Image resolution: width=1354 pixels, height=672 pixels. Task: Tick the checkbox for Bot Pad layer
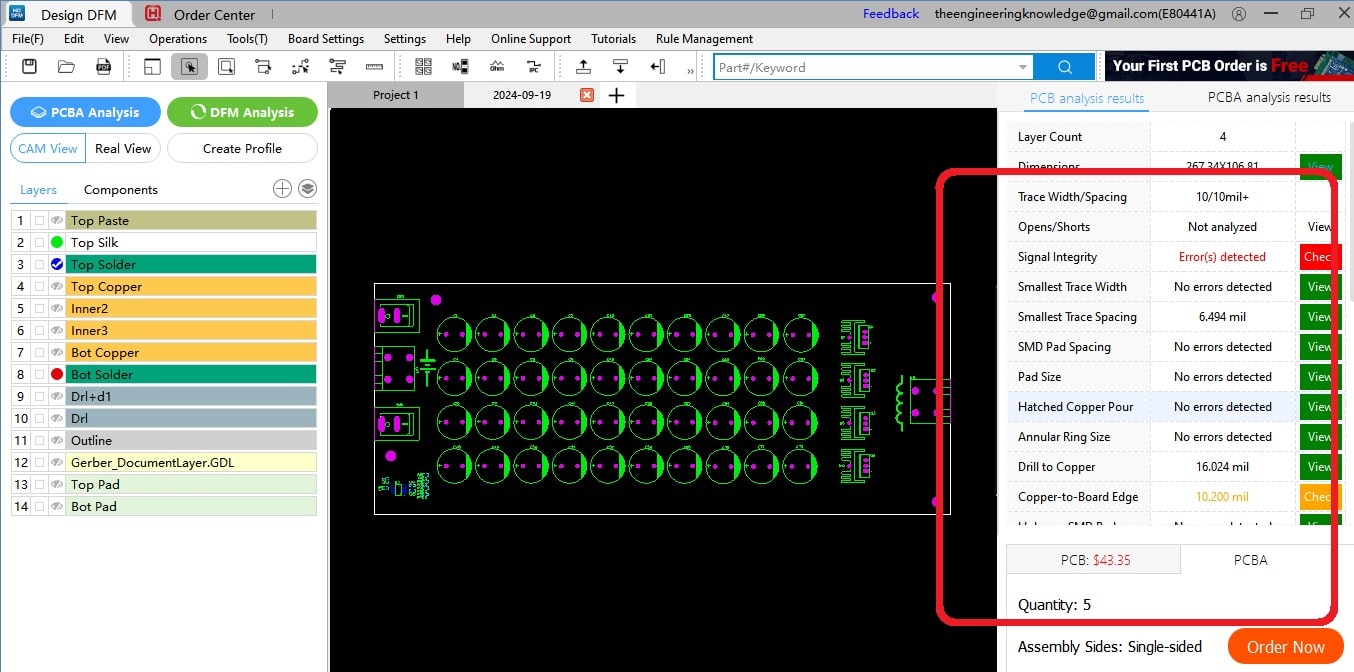tap(39, 506)
